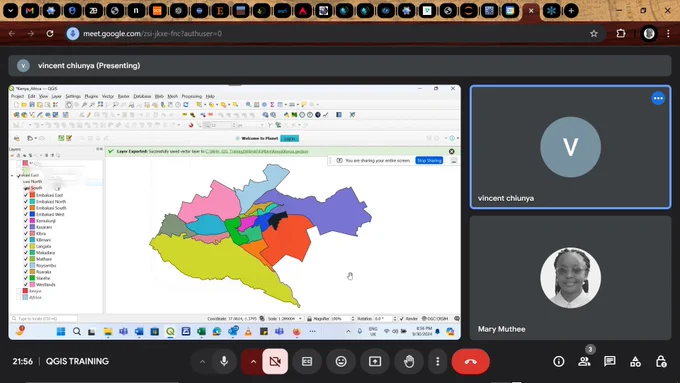
Task: Toggle Kamukunji layer checkbox
Action: (26, 221)
